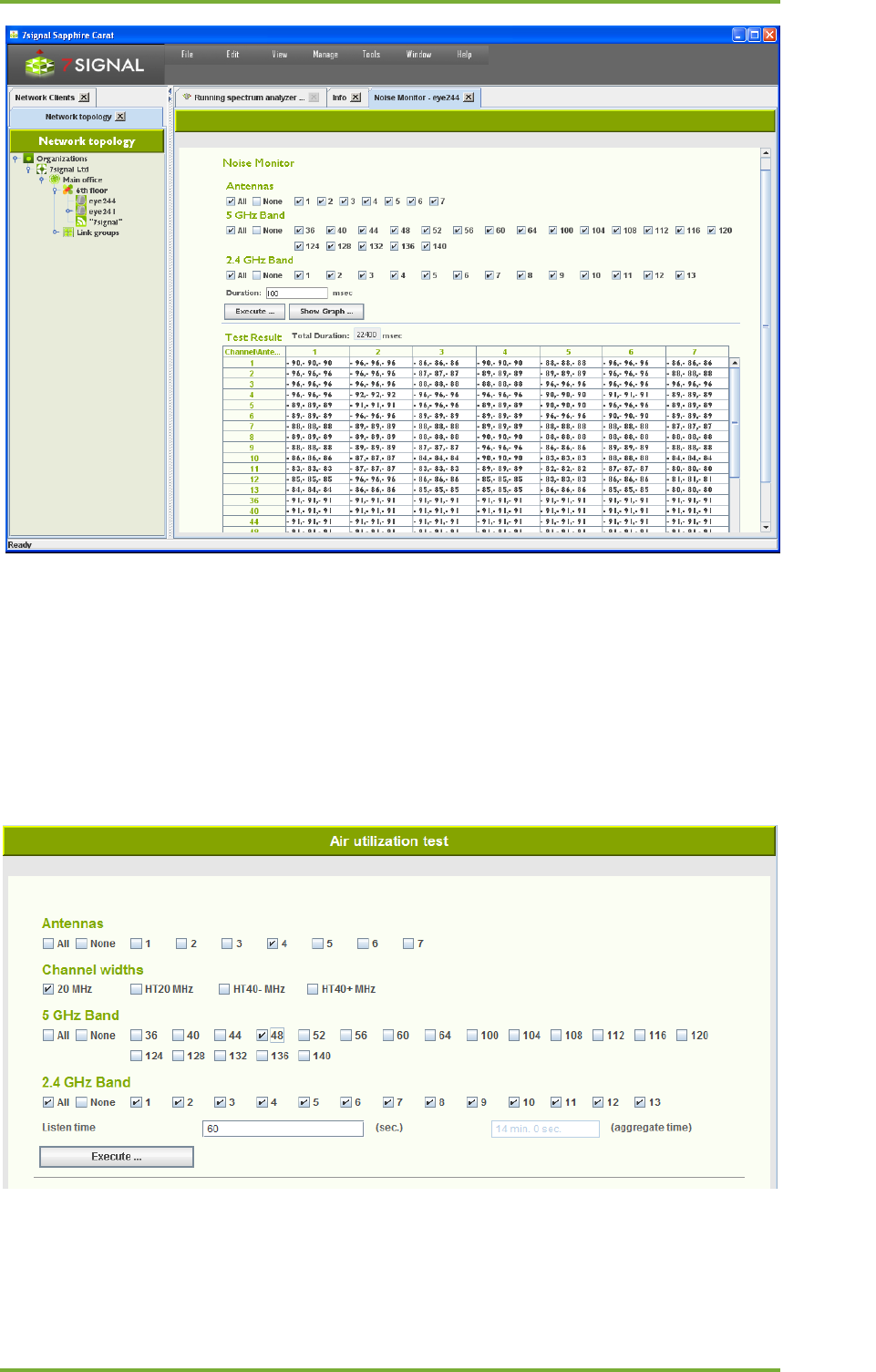Close the Network topology tab

pos(120,117)
